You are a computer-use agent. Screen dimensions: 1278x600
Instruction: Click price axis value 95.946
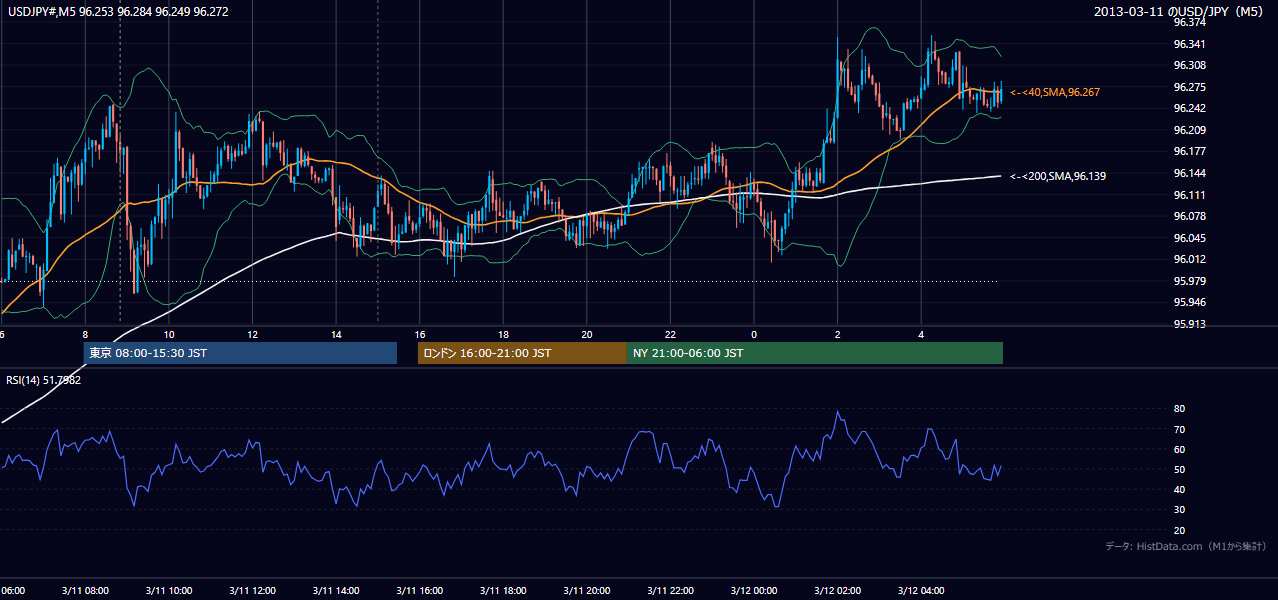1189,302
